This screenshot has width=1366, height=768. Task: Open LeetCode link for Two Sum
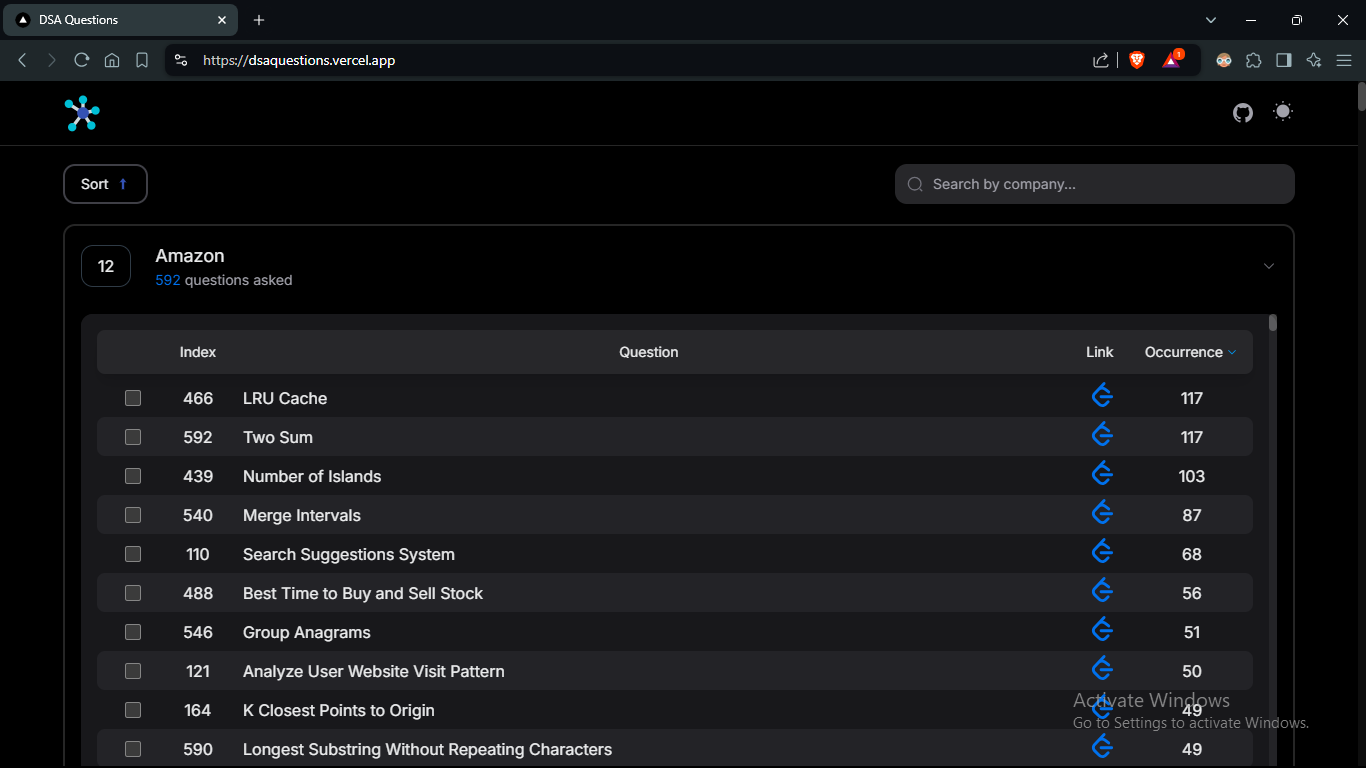[x=1102, y=435]
